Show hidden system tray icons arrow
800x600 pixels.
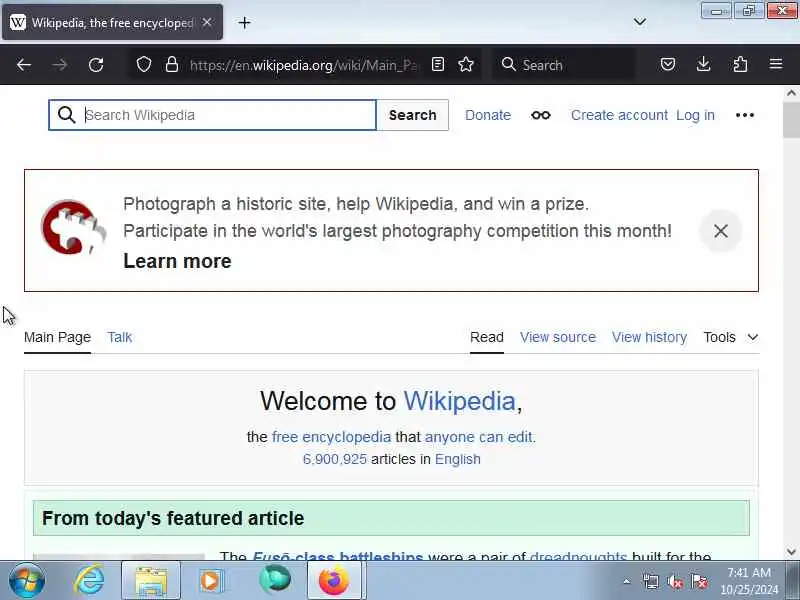[x=627, y=581]
